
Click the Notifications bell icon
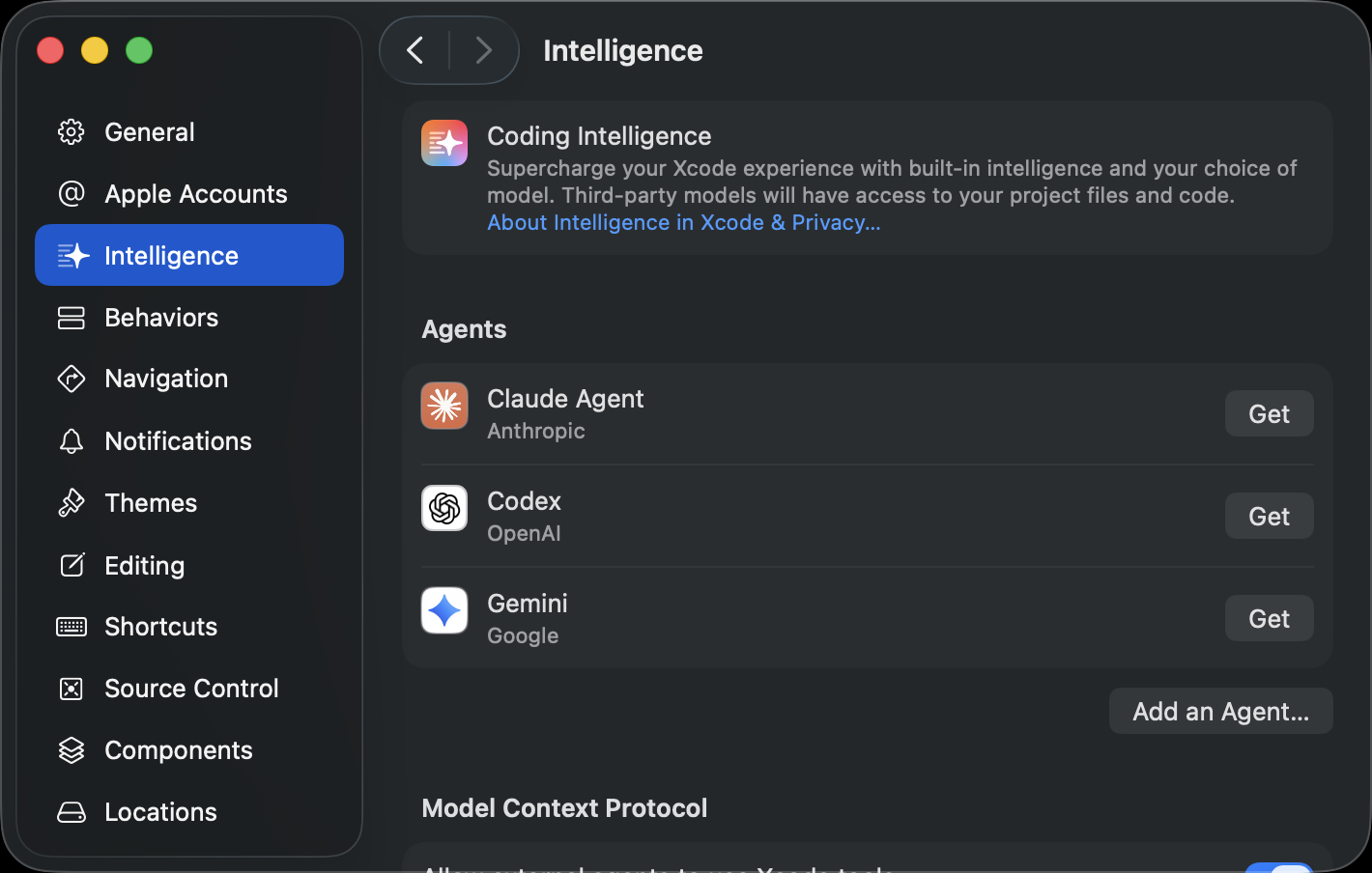71,441
